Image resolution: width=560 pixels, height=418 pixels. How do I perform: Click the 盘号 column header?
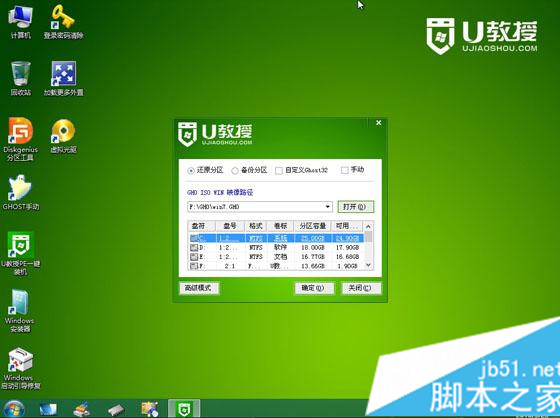pos(230,226)
